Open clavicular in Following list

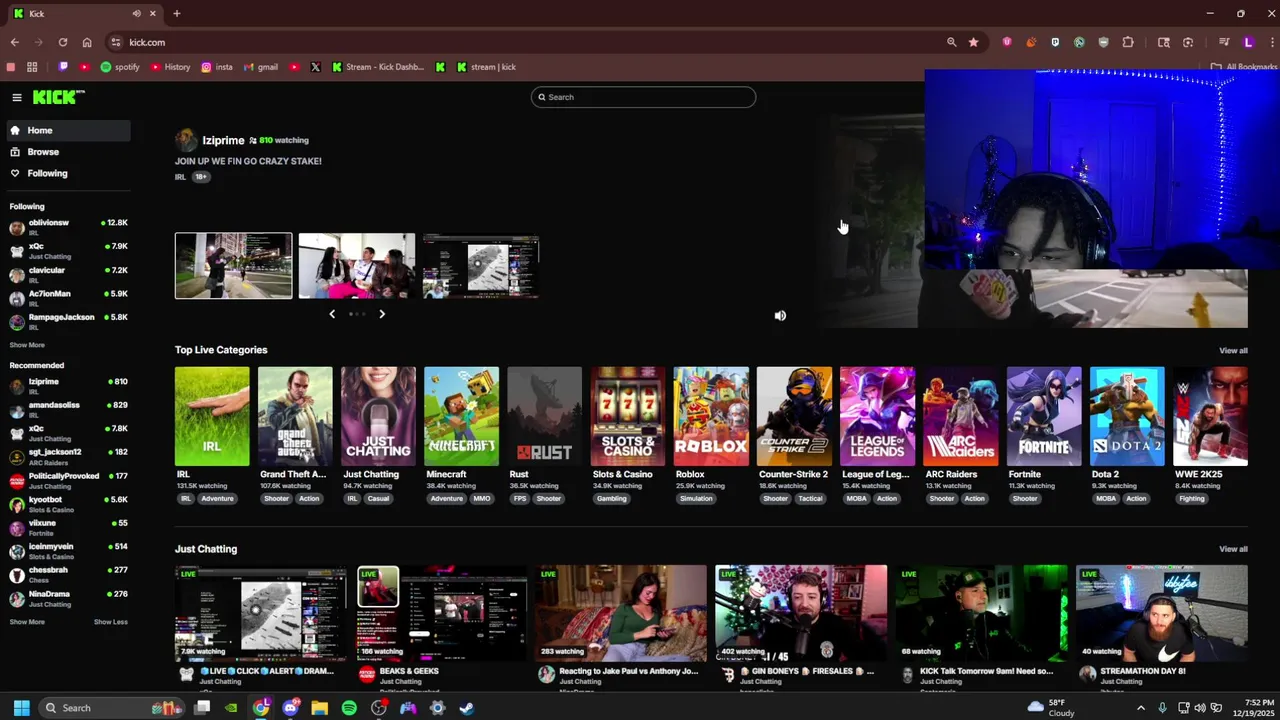tap(68, 274)
